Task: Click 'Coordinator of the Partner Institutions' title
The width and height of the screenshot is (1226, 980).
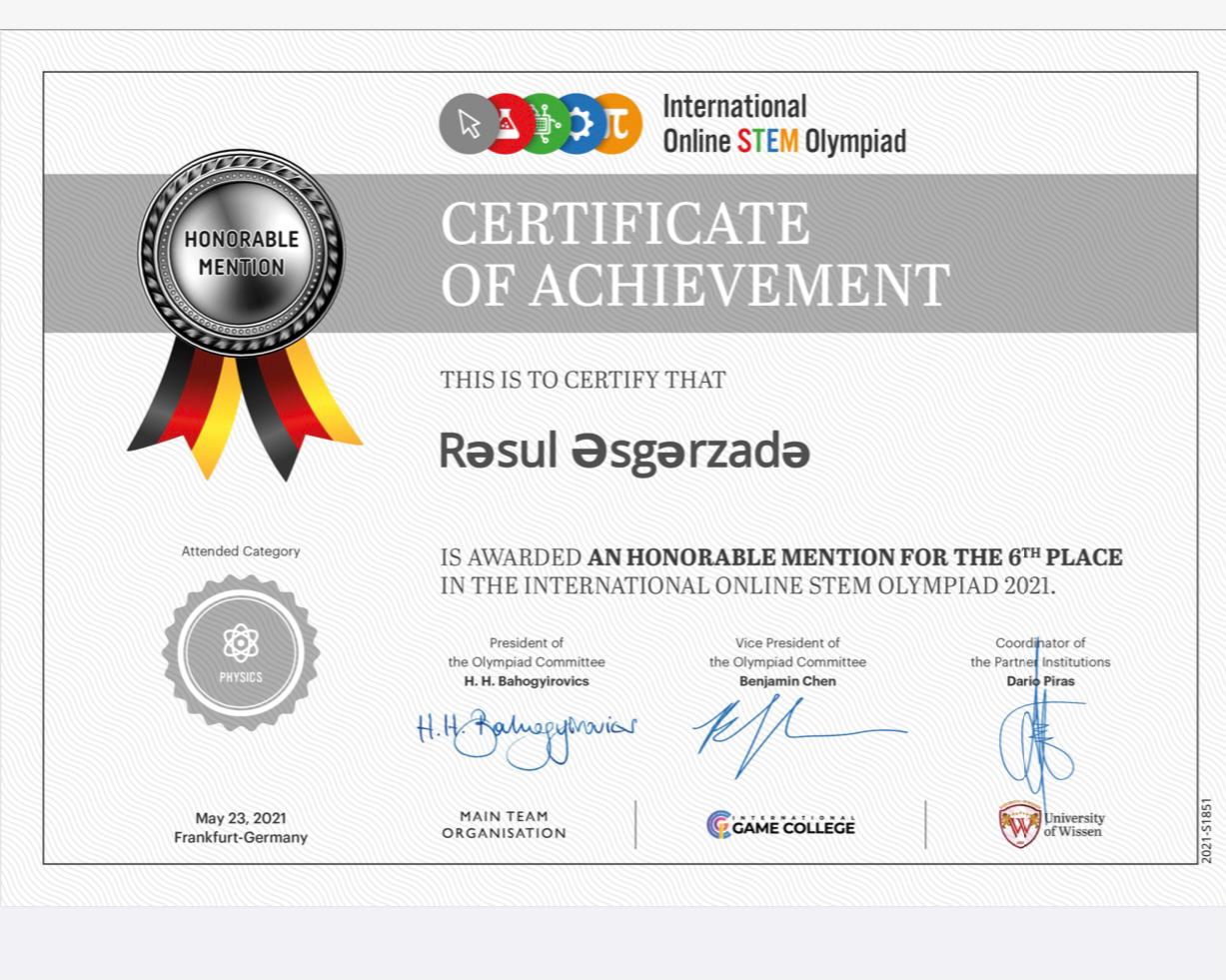Action: point(1040,652)
